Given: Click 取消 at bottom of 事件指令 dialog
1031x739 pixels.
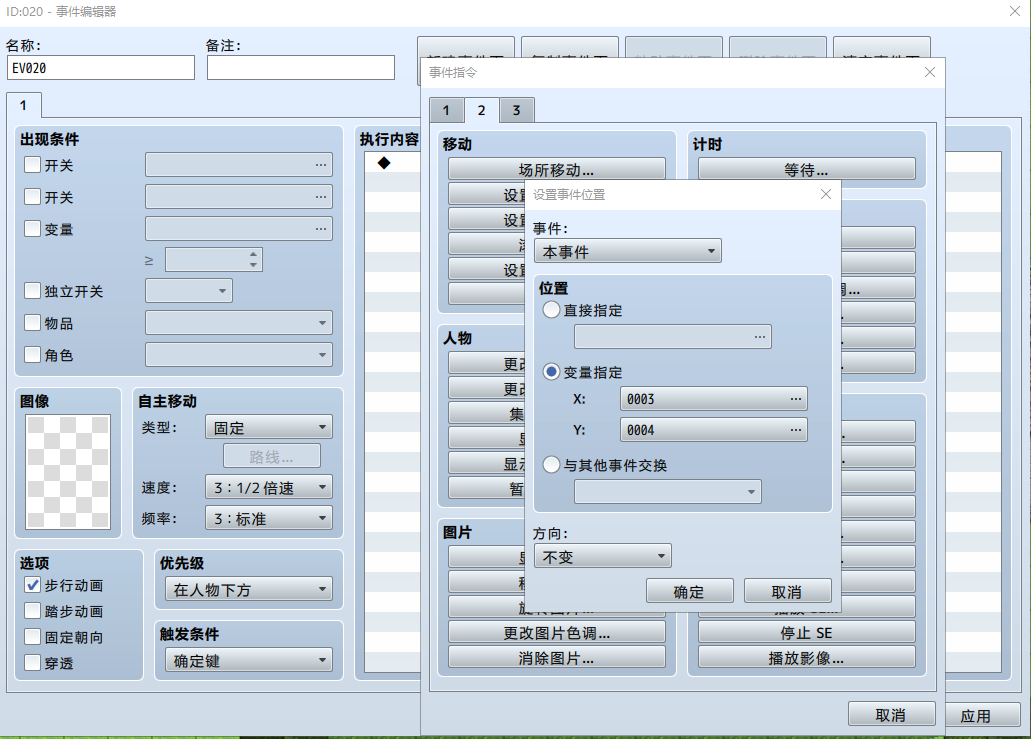Looking at the screenshot, I should coord(892,714).
